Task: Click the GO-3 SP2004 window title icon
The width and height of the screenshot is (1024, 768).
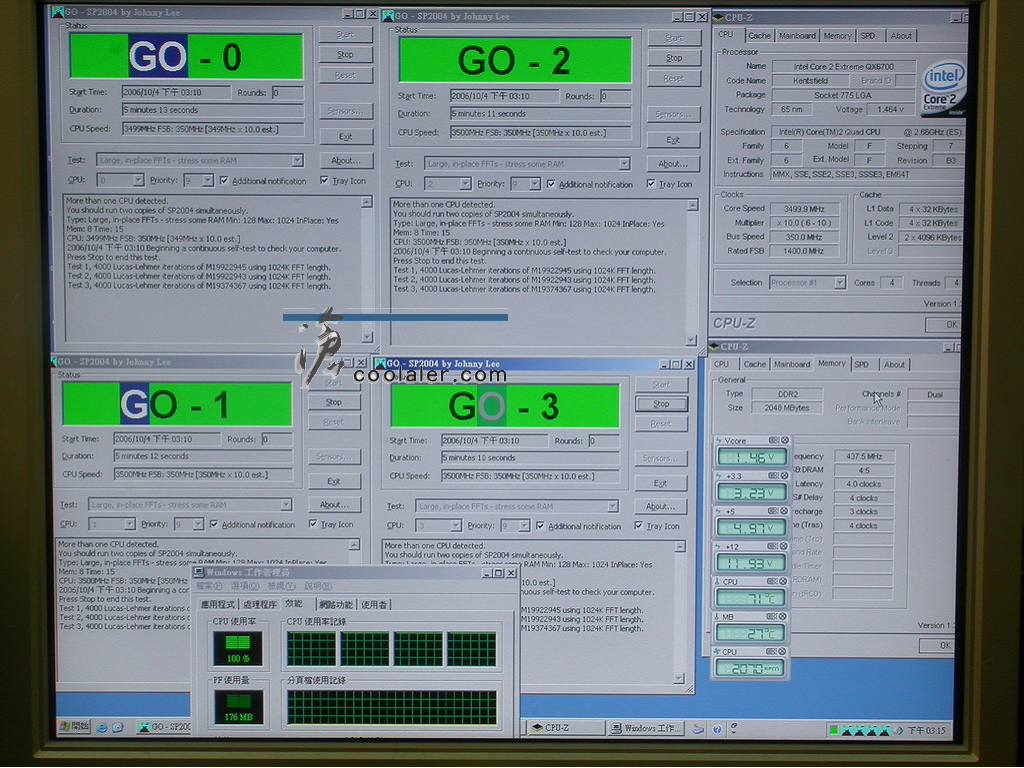Action: tap(379, 363)
